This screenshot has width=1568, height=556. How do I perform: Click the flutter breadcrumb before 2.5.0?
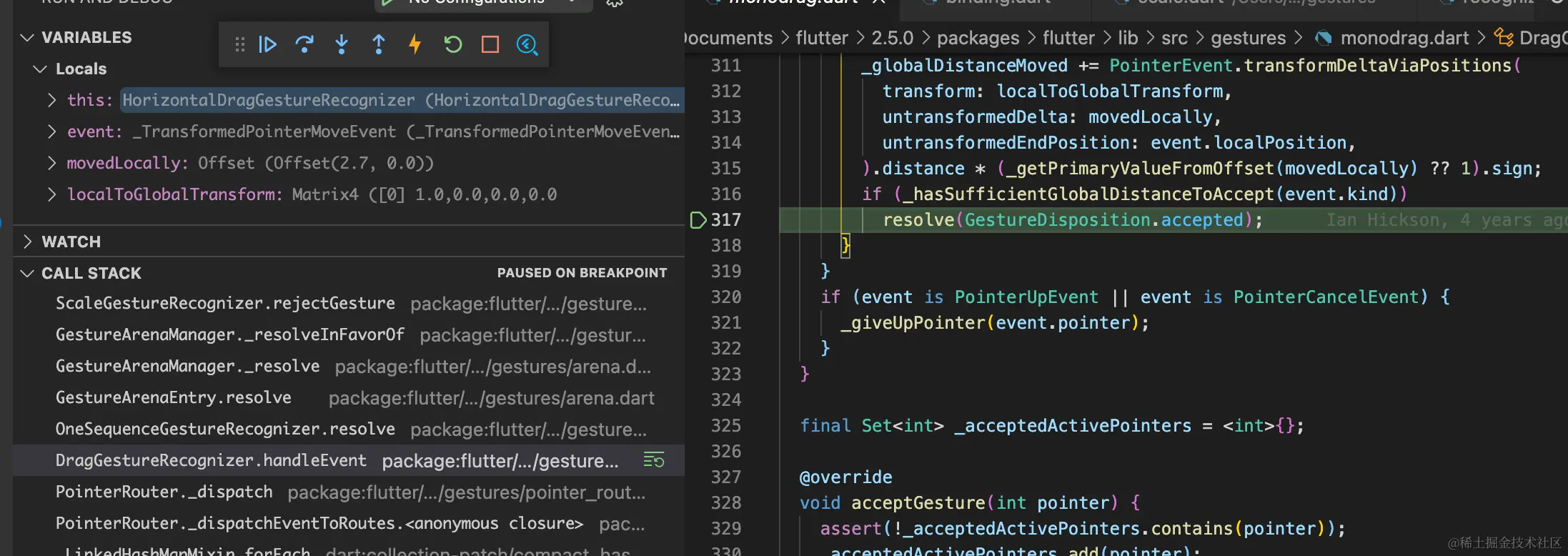click(822, 38)
